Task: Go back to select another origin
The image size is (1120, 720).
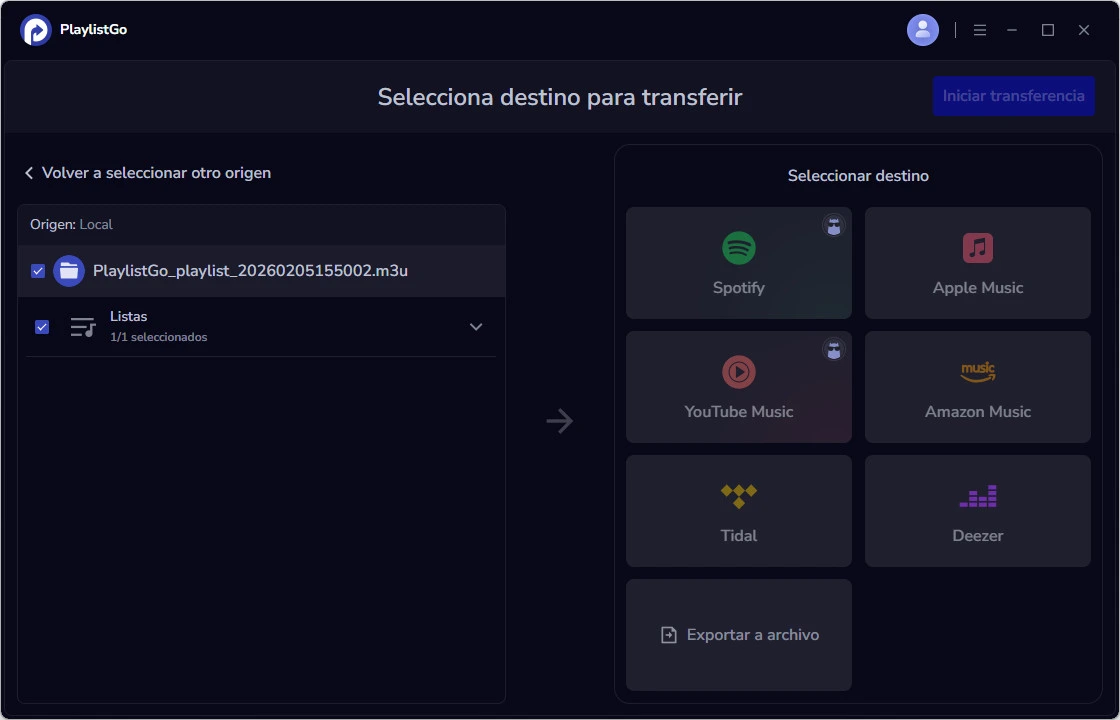Action: [x=147, y=172]
